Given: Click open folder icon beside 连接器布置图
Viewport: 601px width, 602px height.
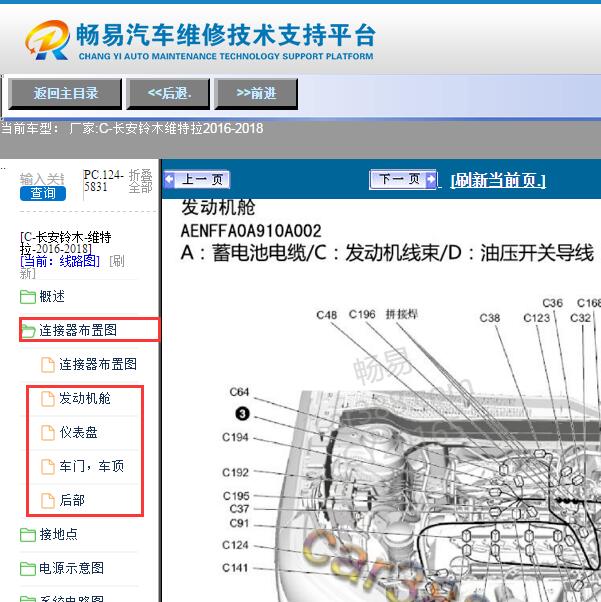Looking at the screenshot, I should pos(28,331).
